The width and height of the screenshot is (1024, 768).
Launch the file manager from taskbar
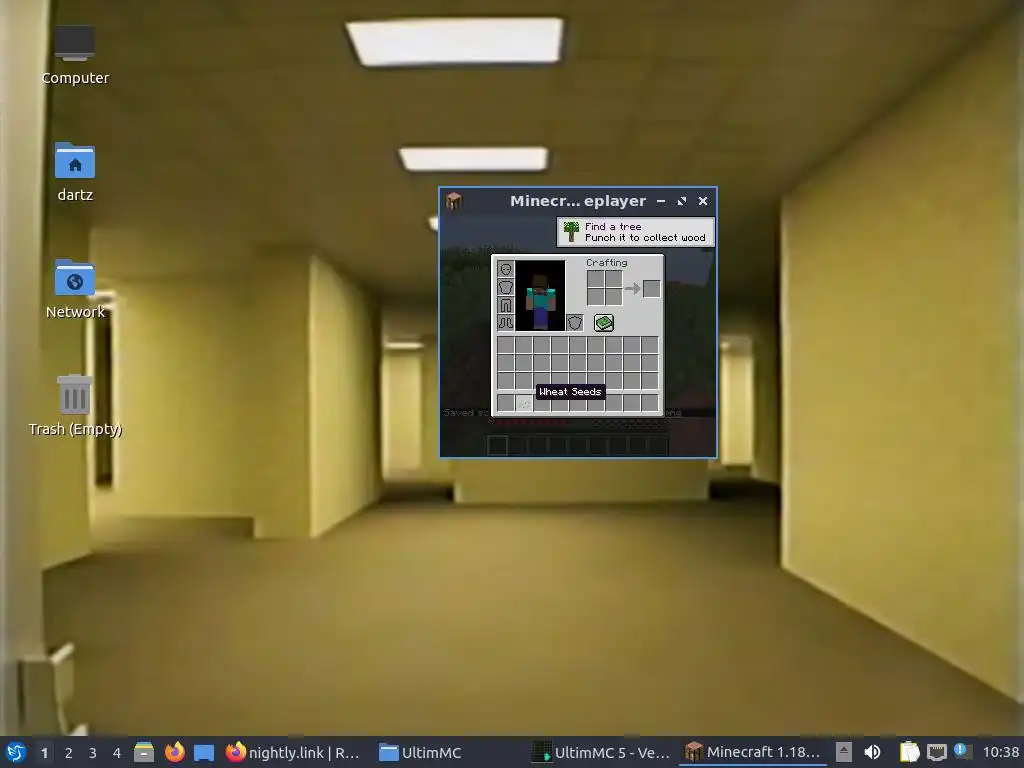pos(144,752)
